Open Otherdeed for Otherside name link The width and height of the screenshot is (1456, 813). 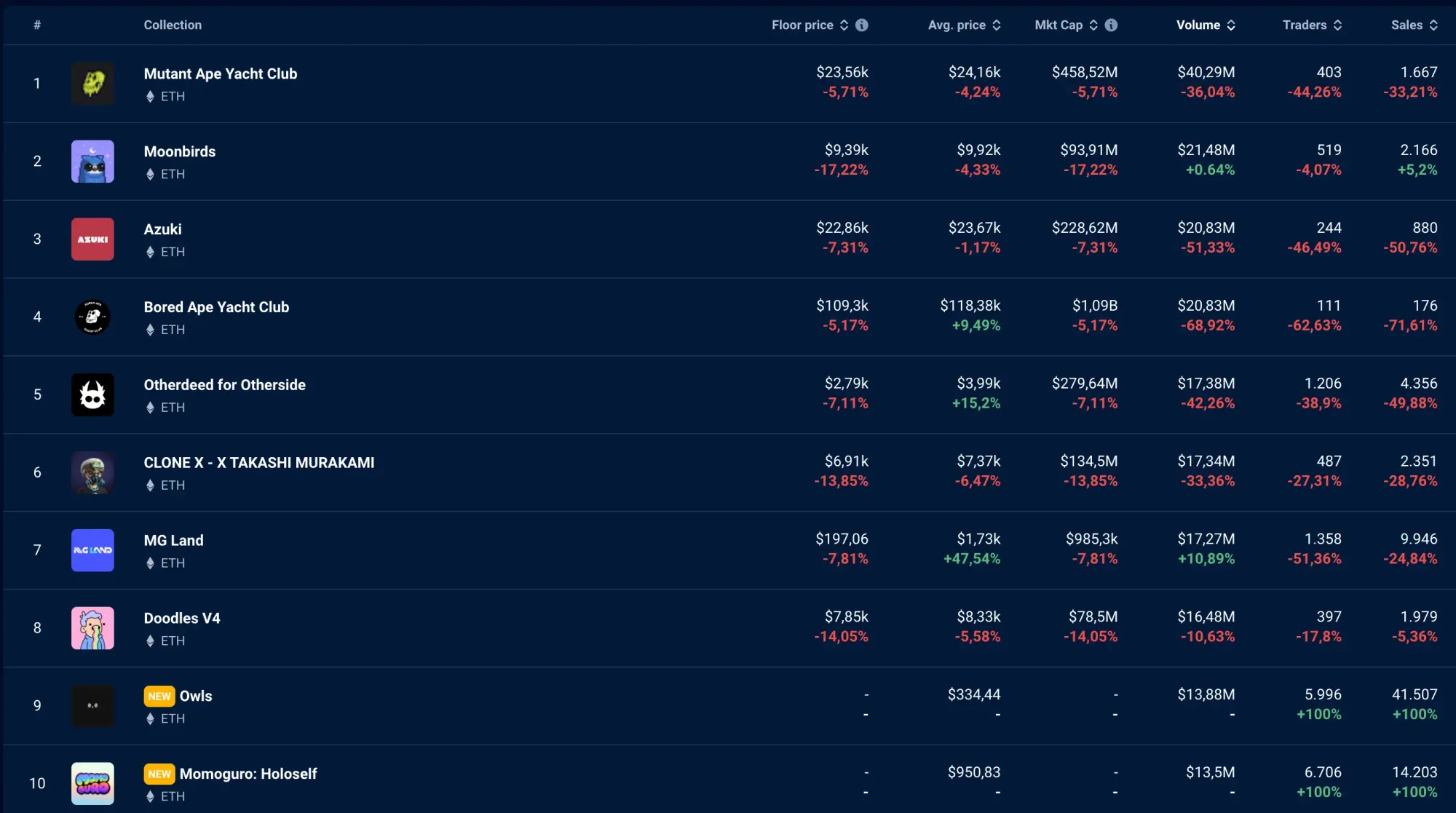(x=225, y=385)
